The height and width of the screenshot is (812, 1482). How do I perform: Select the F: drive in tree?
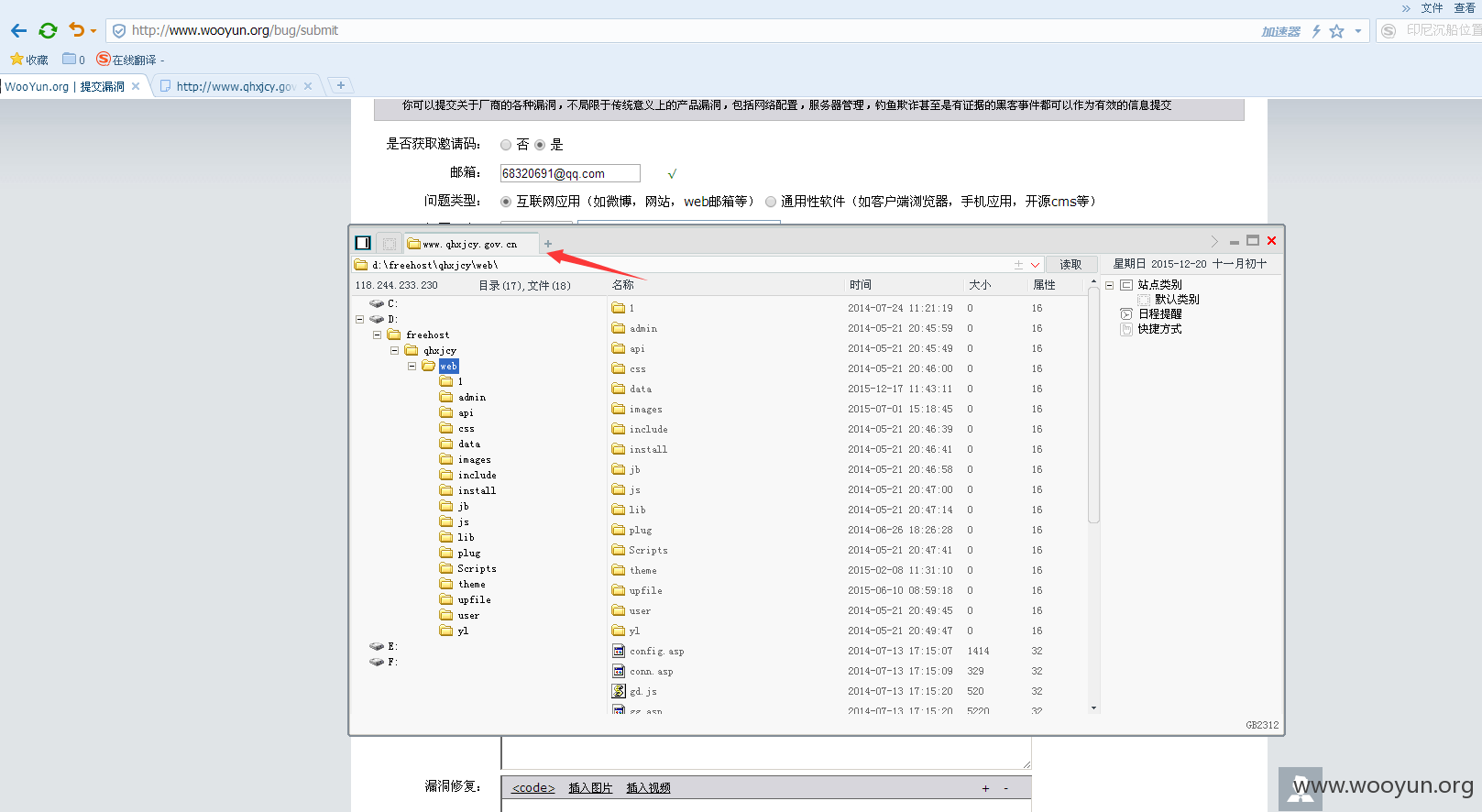click(x=383, y=662)
